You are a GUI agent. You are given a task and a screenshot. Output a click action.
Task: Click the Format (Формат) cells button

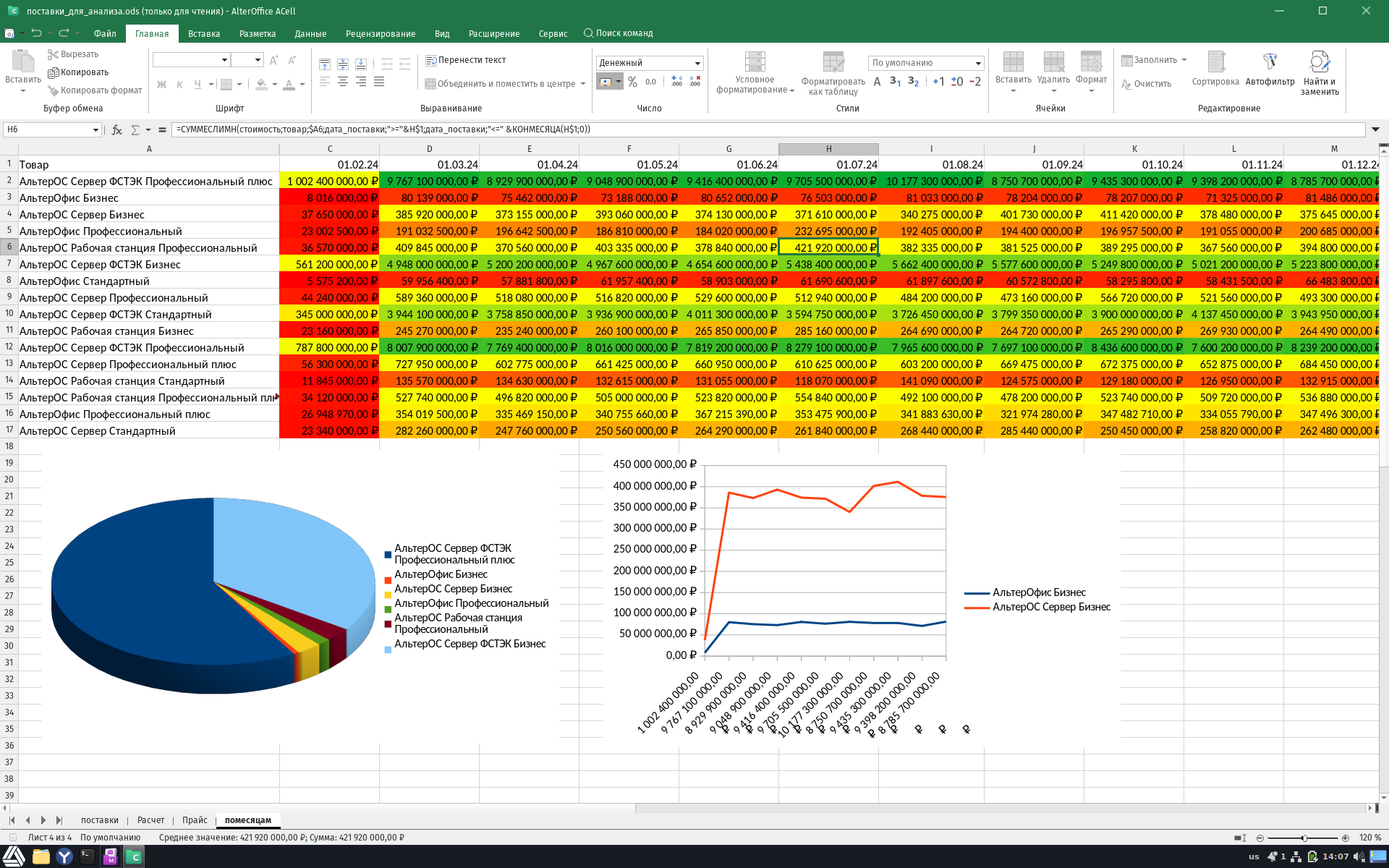pos(1091,72)
